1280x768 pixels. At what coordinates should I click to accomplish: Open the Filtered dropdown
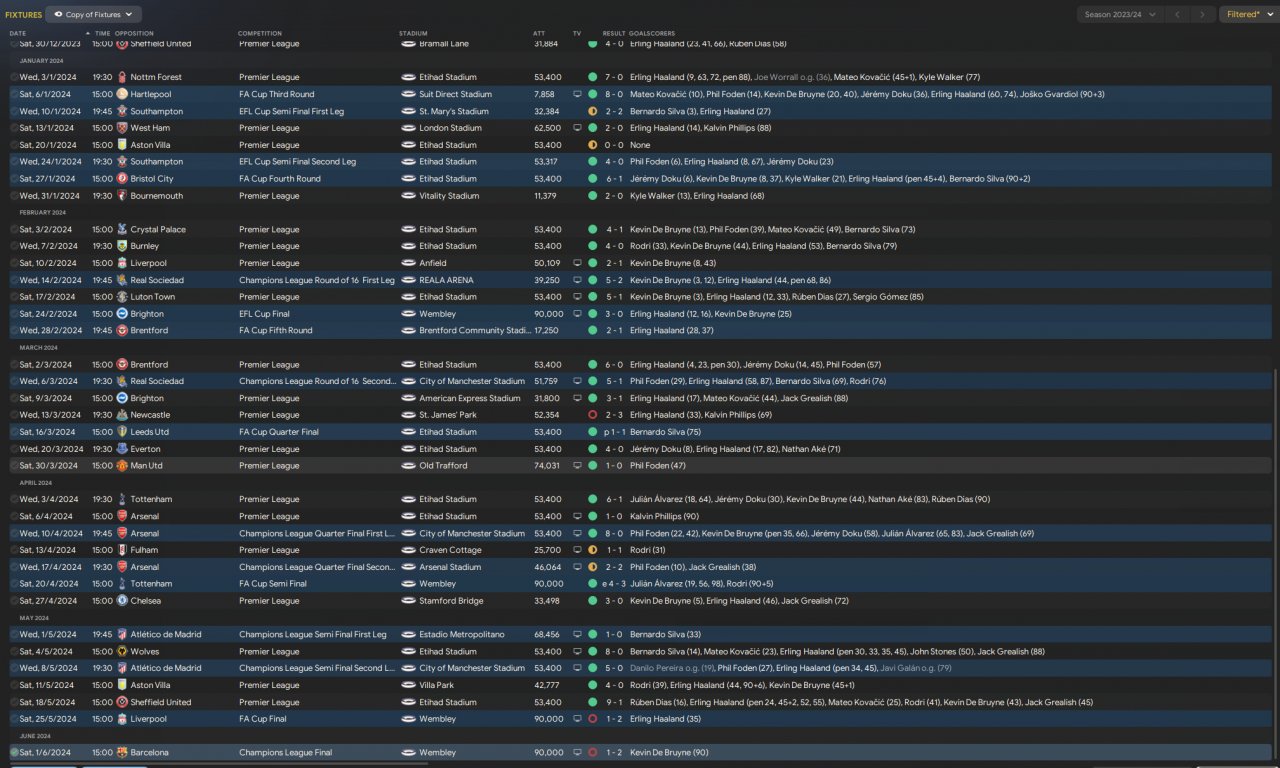1250,15
